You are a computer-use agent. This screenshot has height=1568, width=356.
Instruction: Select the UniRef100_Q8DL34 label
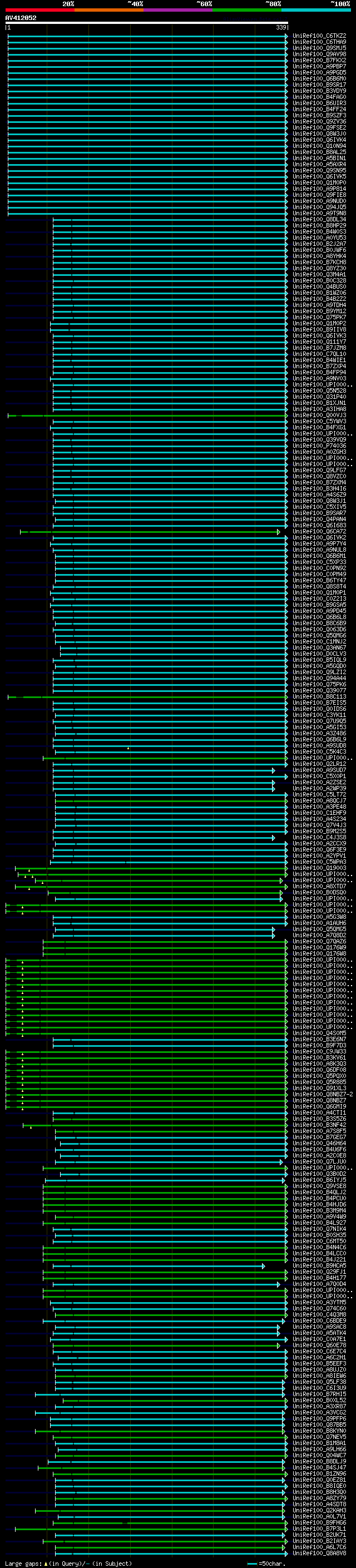pyautogui.click(x=319, y=219)
